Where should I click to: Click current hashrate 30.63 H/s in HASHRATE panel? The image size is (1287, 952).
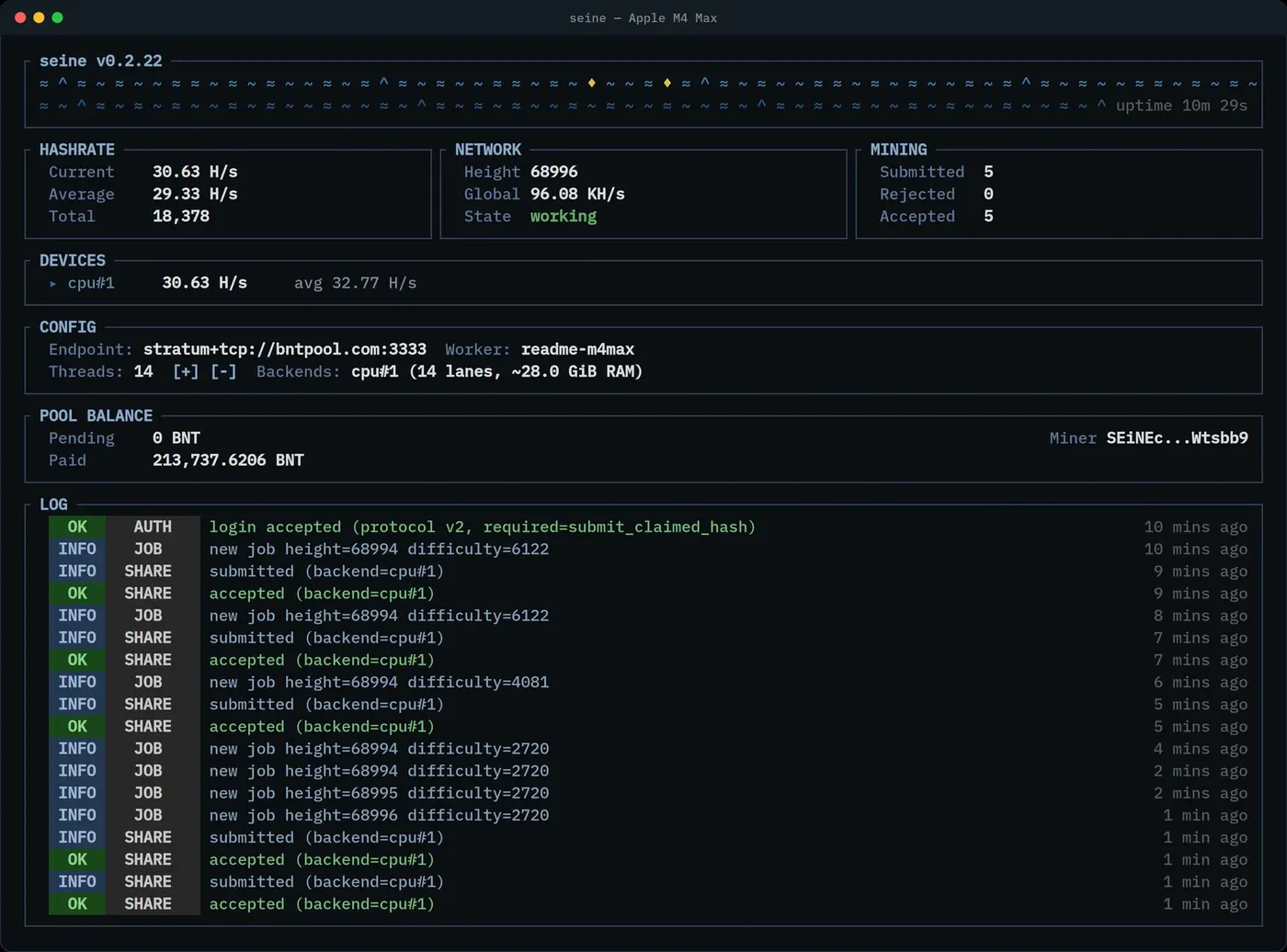(x=195, y=172)
